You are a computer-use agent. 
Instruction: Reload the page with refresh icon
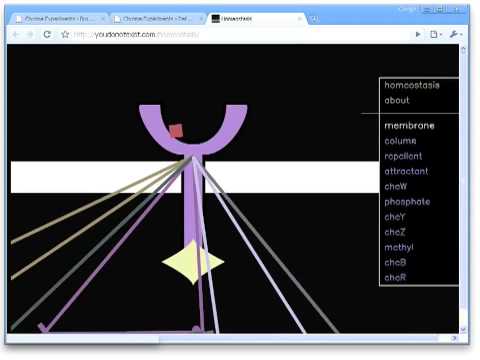coord(47,34)
